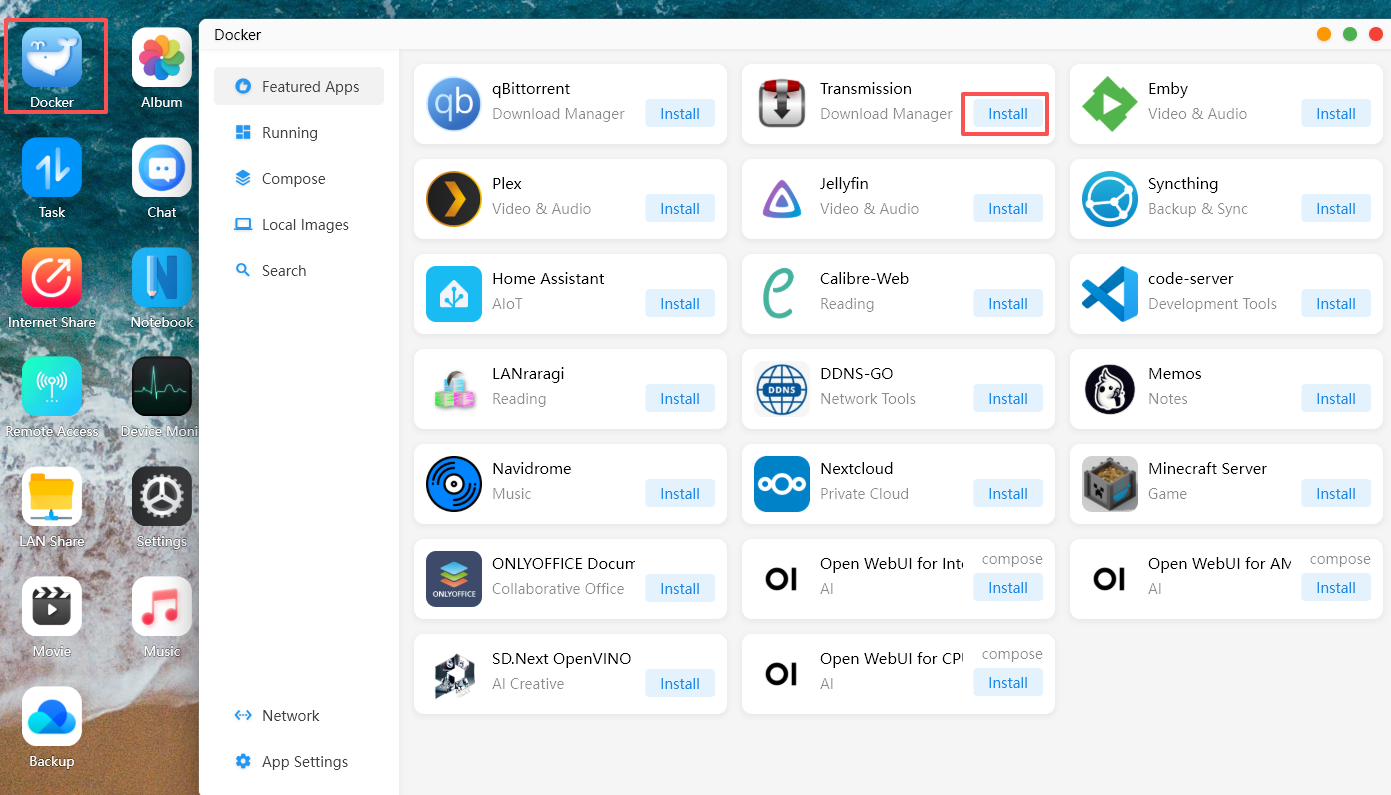Install the Syncthing app
1391x795 pixels.
coord(1336,209)
